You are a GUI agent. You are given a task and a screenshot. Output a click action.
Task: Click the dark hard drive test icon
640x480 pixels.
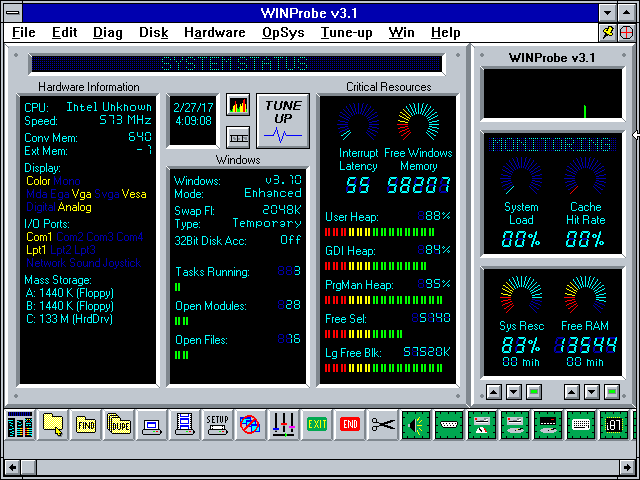click(x=548, y=425)
